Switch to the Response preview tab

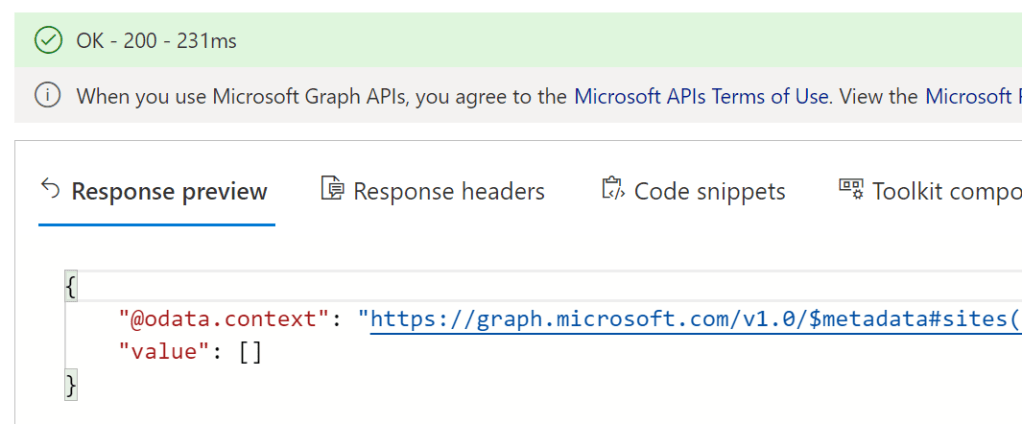(169, 191)
